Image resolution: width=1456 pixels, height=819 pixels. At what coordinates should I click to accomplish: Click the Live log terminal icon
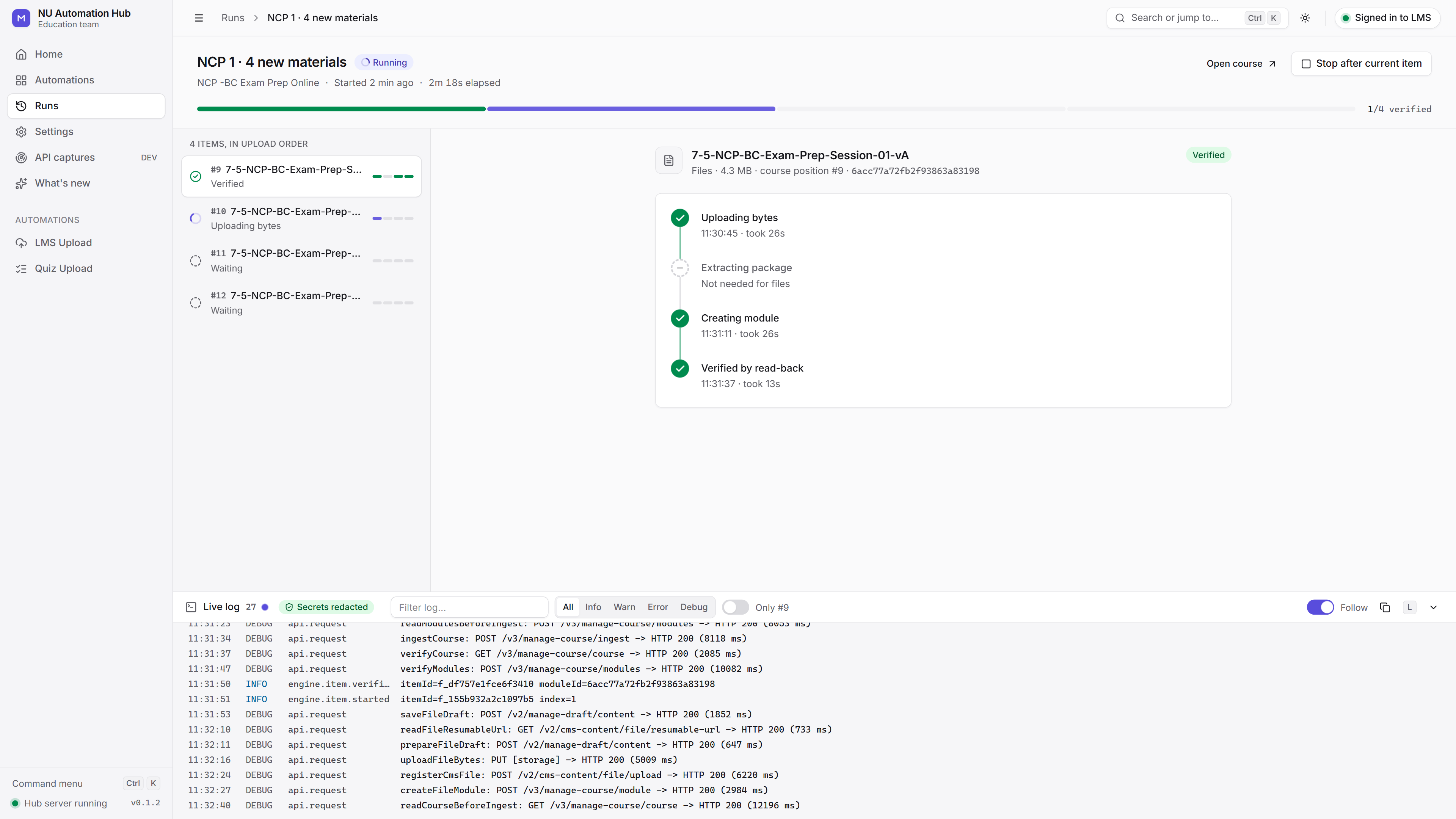pos(191,607)
